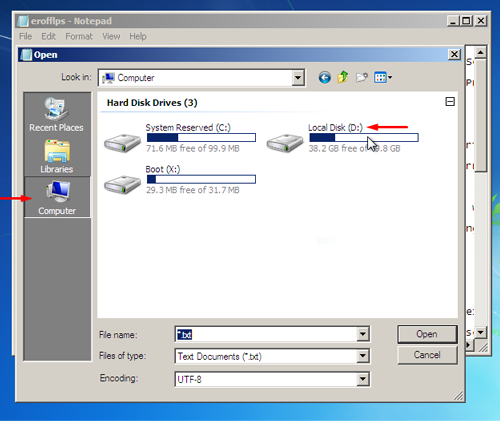
Task: Click the System Reserved (C:) label
Action: click(x=188, y=128)
